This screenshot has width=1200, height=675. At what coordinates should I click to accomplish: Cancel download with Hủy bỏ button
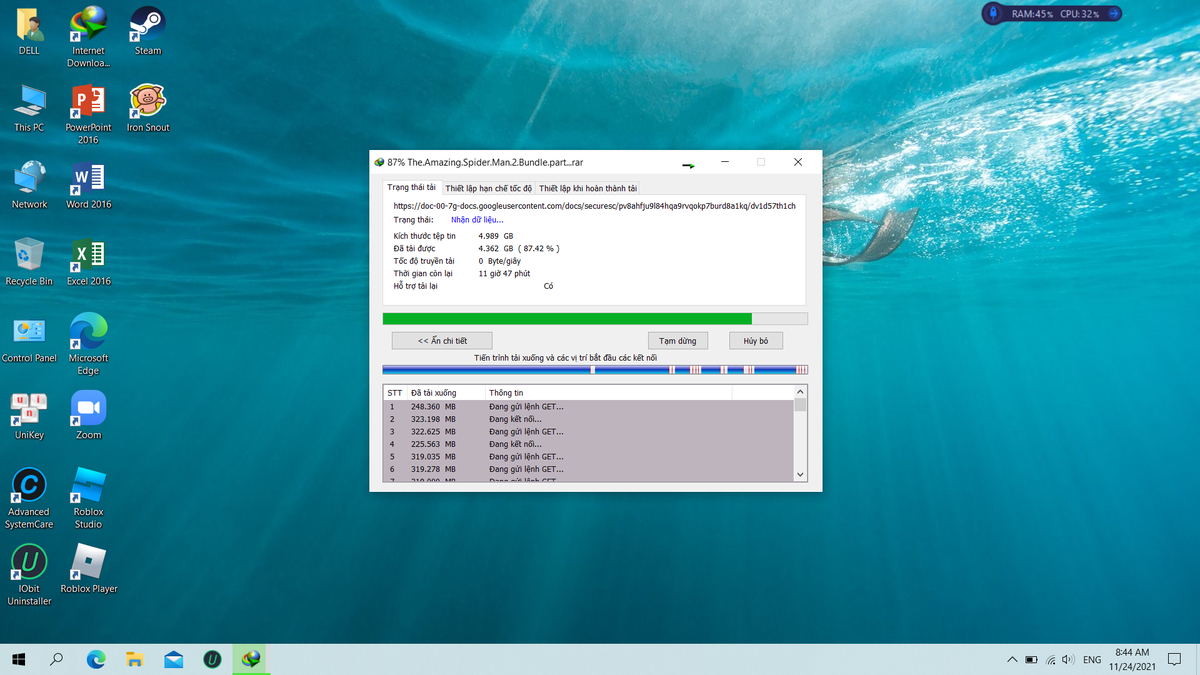coord(756,341)
